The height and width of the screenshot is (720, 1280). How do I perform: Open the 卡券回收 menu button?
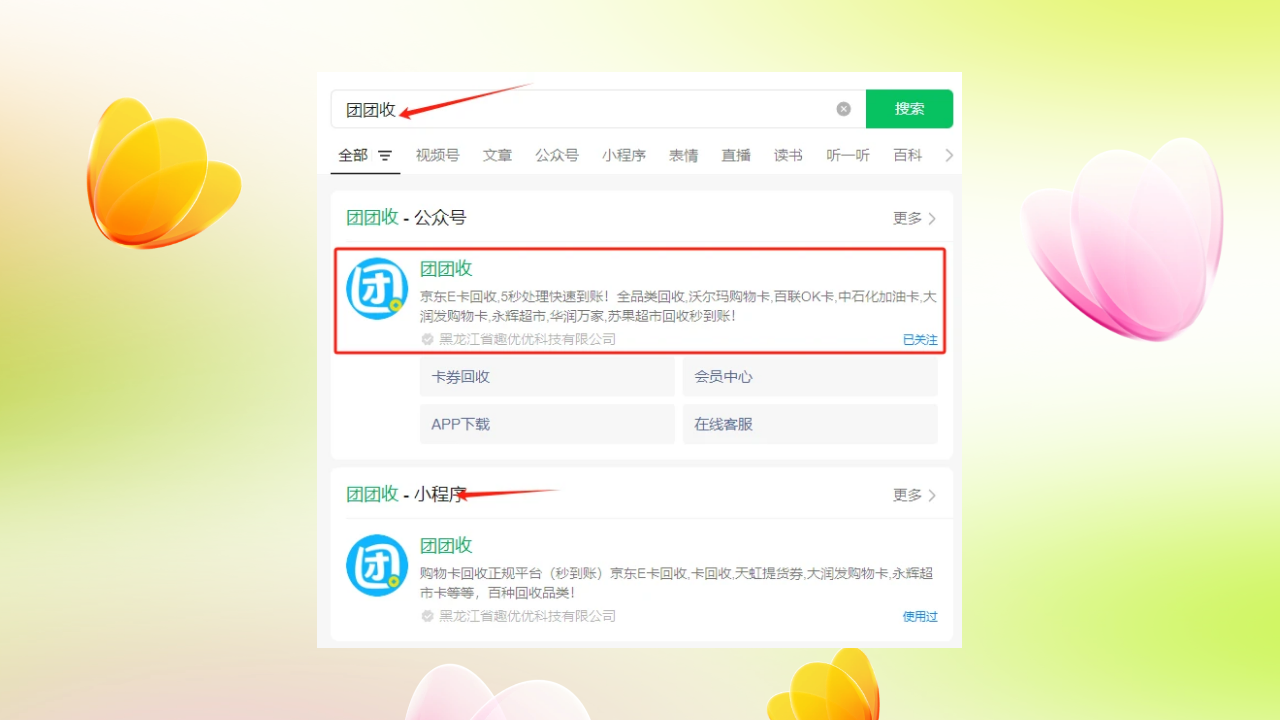pos(547,377)
